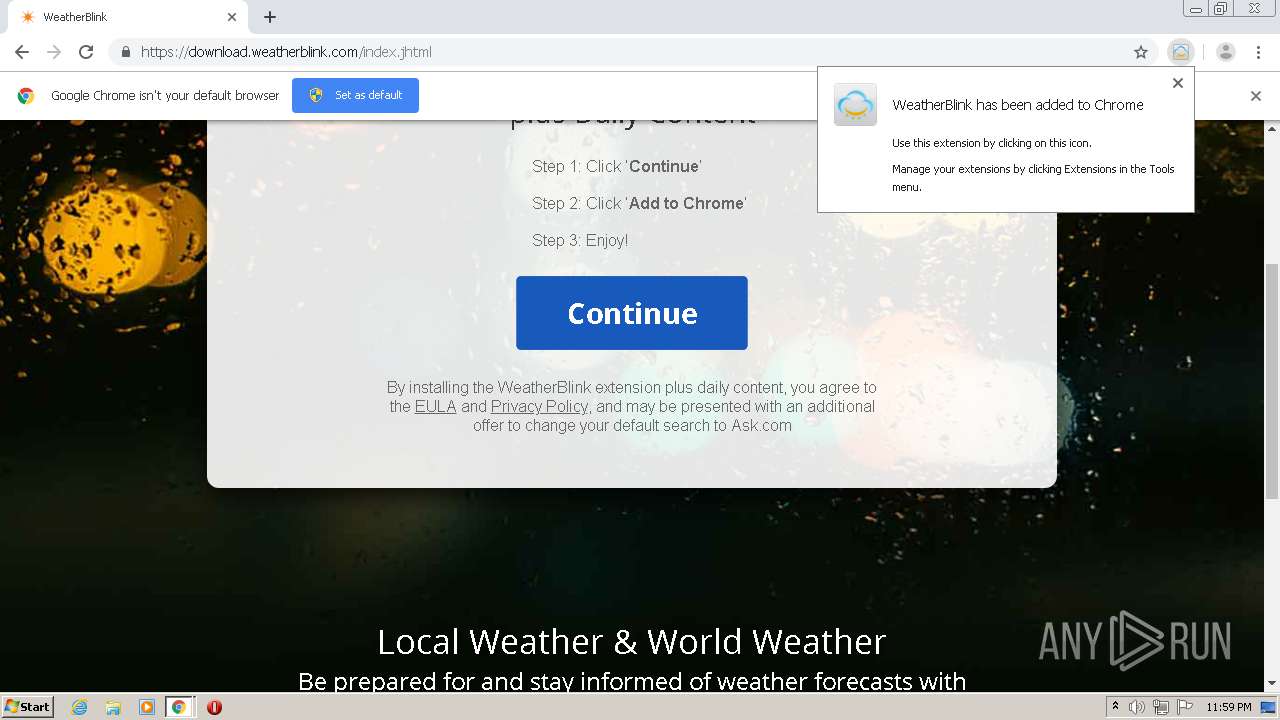Click the blue Continue button
1280x720 pixels.
(x=632, y=313)
